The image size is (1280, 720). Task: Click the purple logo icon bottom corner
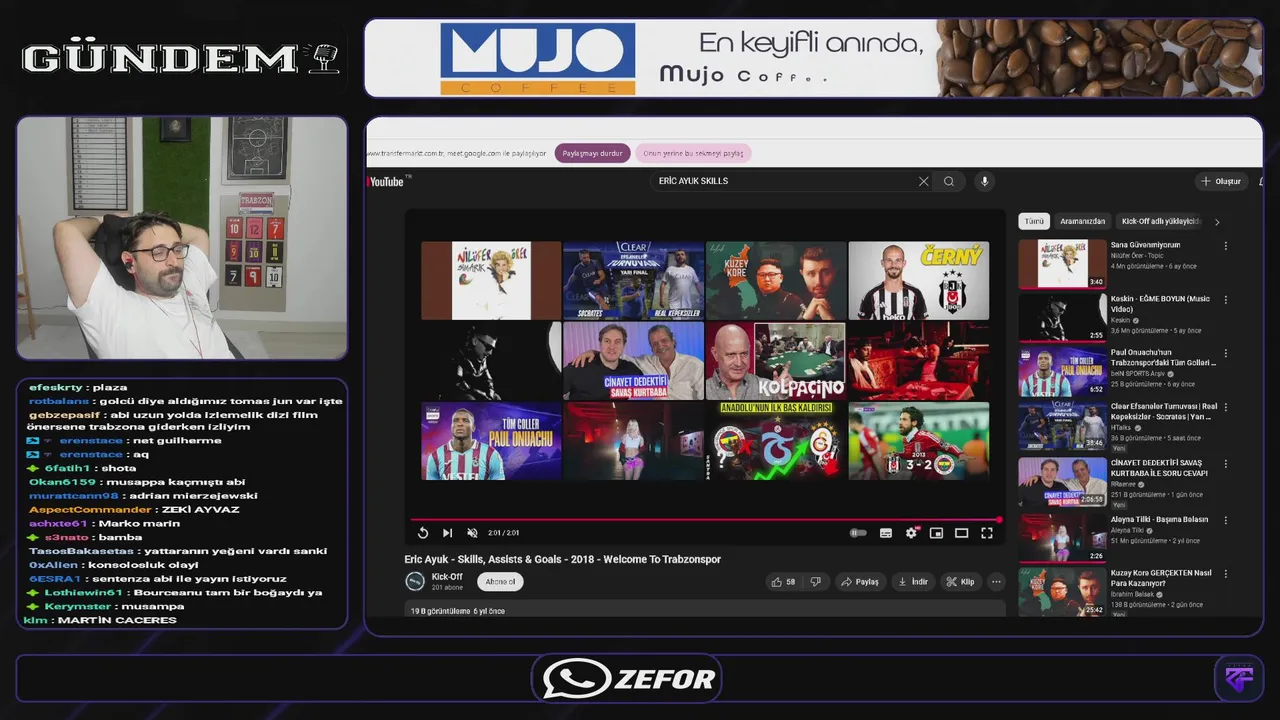click(1238, 678)
